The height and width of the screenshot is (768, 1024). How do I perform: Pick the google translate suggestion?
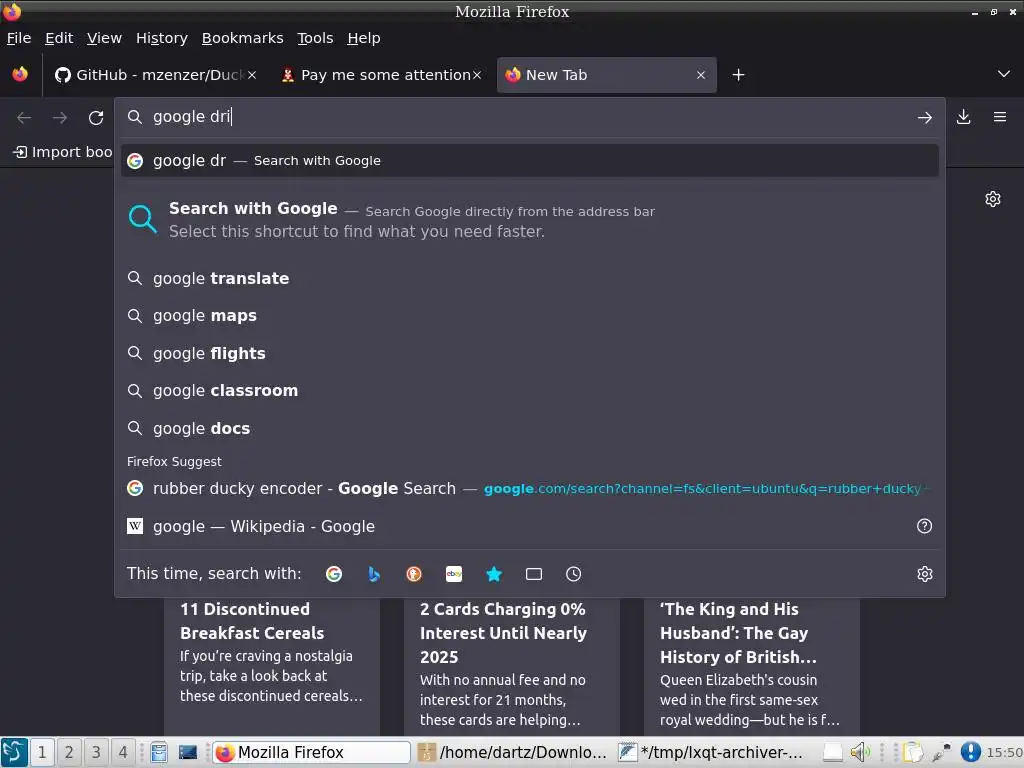530,278
